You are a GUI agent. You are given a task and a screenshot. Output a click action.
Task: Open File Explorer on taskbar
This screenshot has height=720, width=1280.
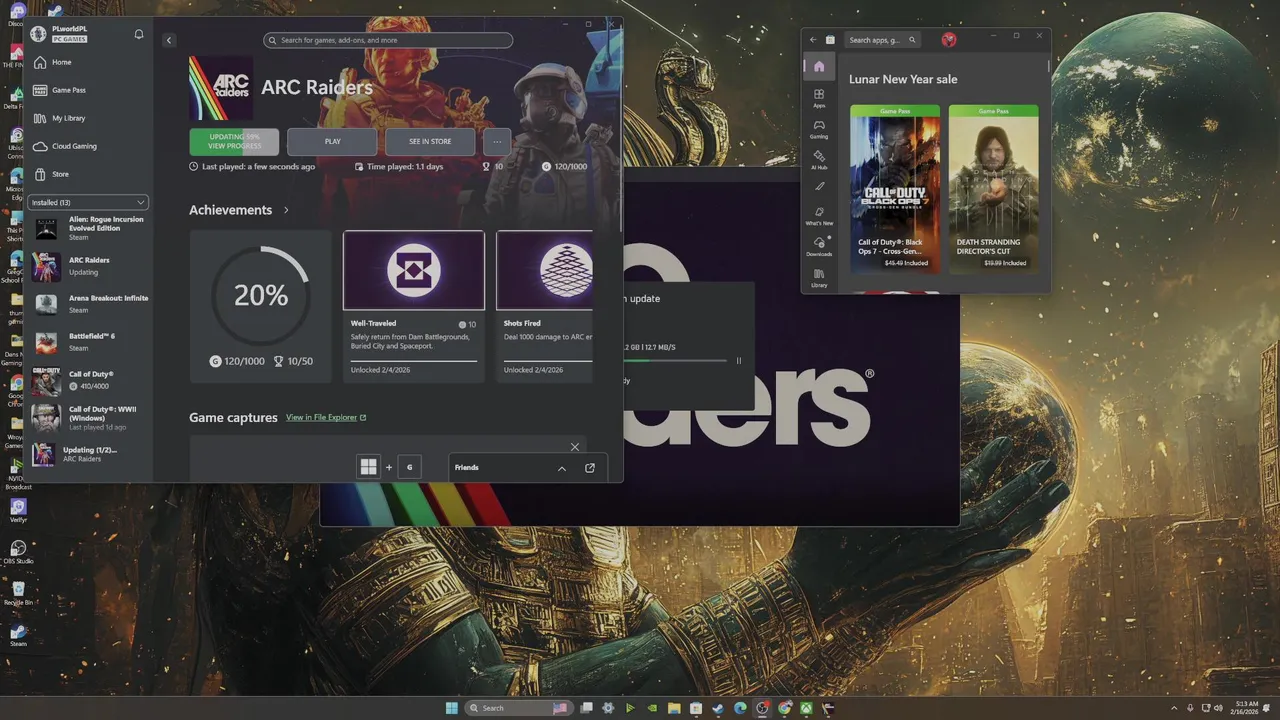pyautogui.click(x=674, y=708)
